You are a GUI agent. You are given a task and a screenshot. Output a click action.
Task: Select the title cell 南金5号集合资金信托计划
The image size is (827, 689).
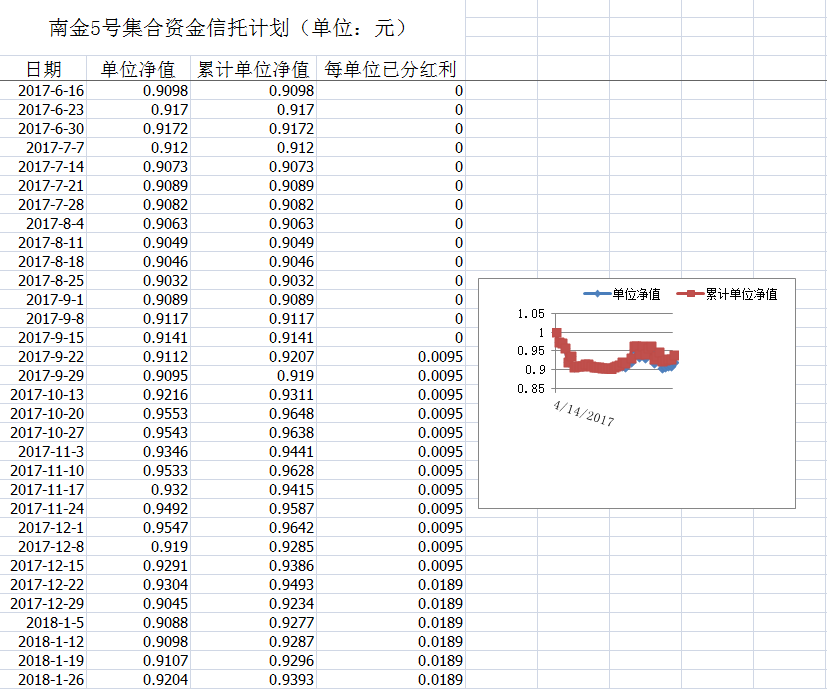point(228,28)
